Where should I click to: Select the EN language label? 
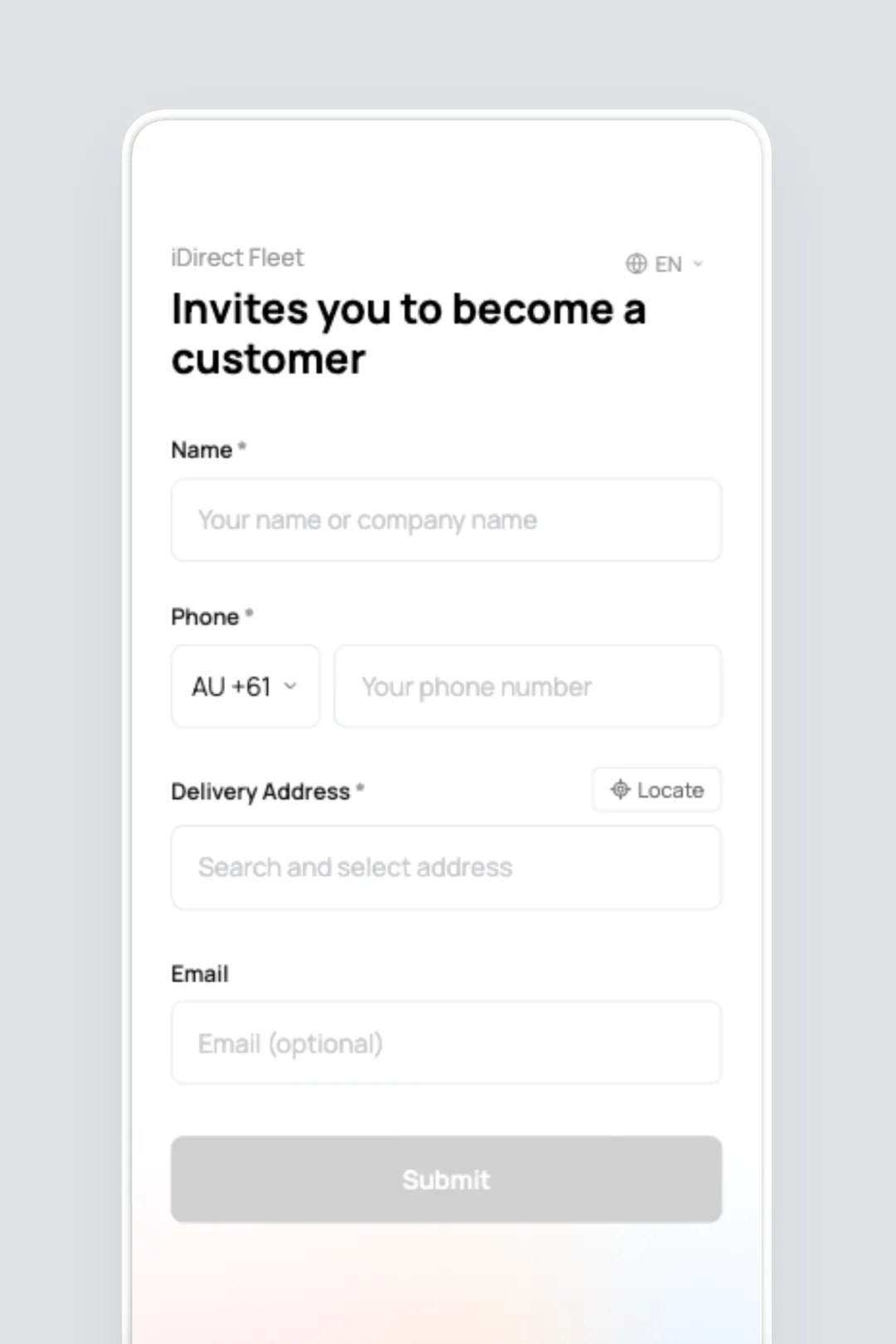tap(668, 264)
